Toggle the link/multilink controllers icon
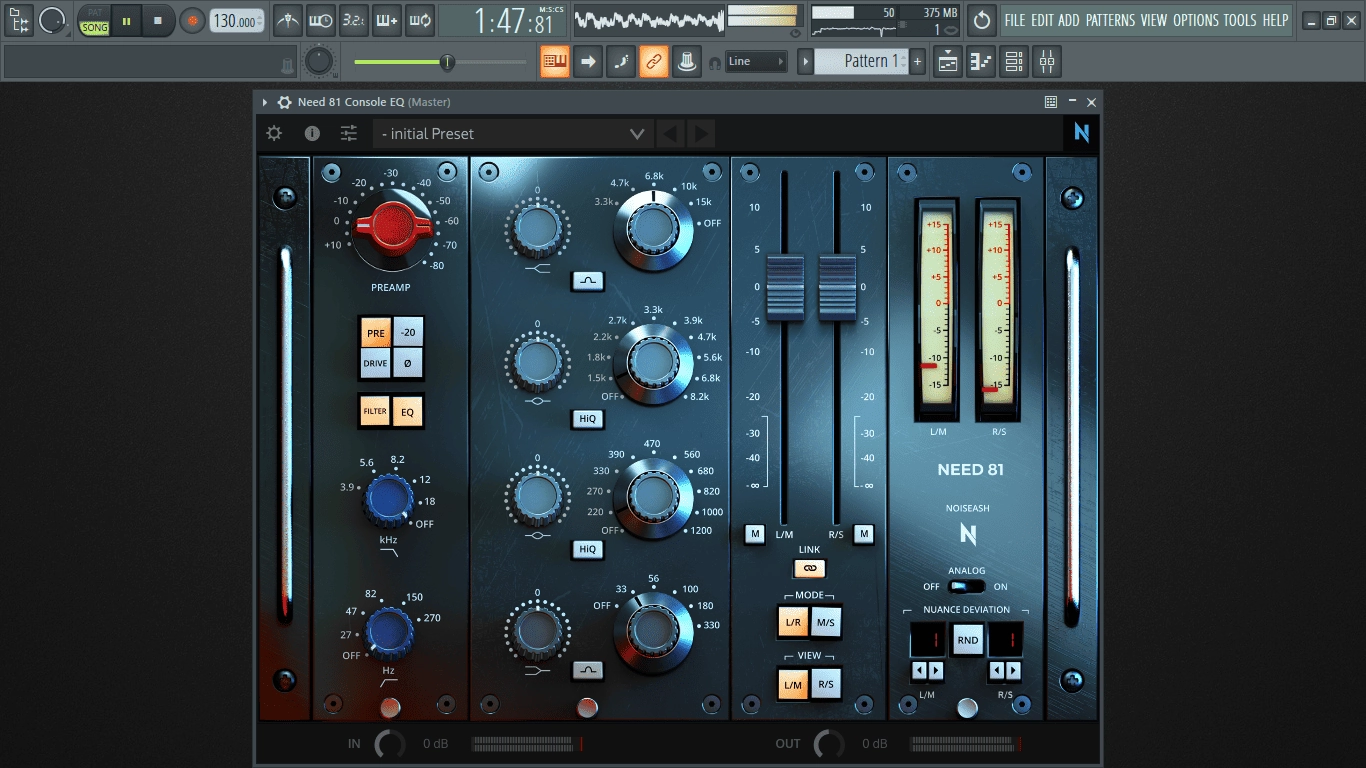1366x768 pixels. coord(653,61)
